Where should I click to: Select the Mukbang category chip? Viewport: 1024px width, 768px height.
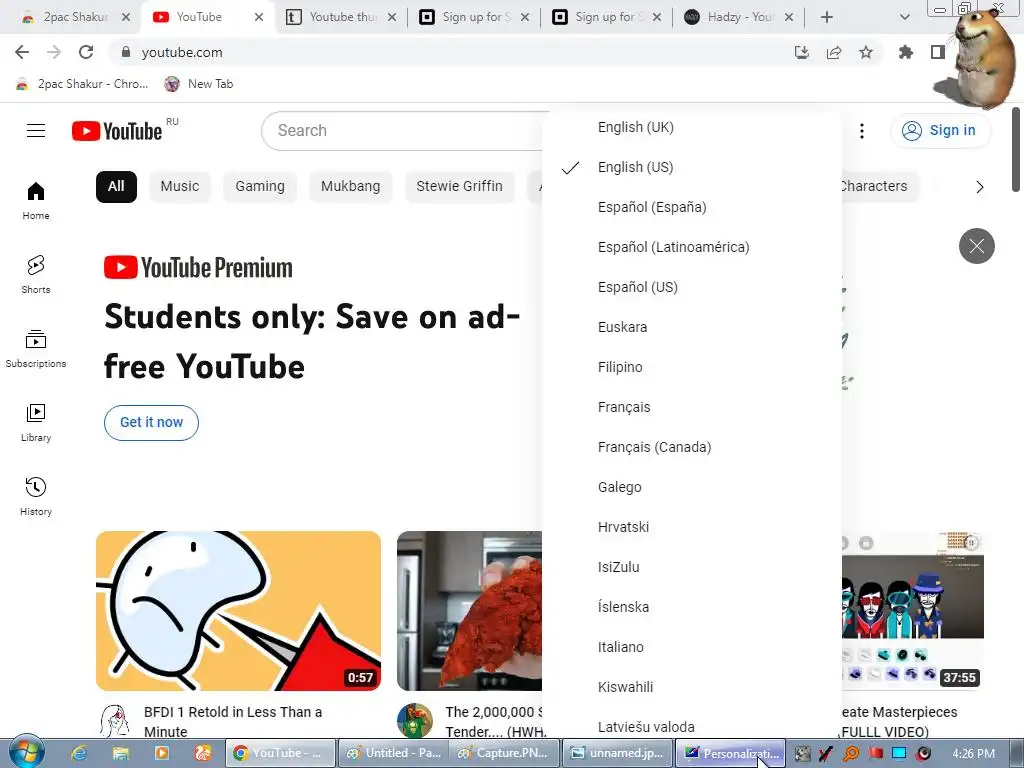(x=351, y=187)
